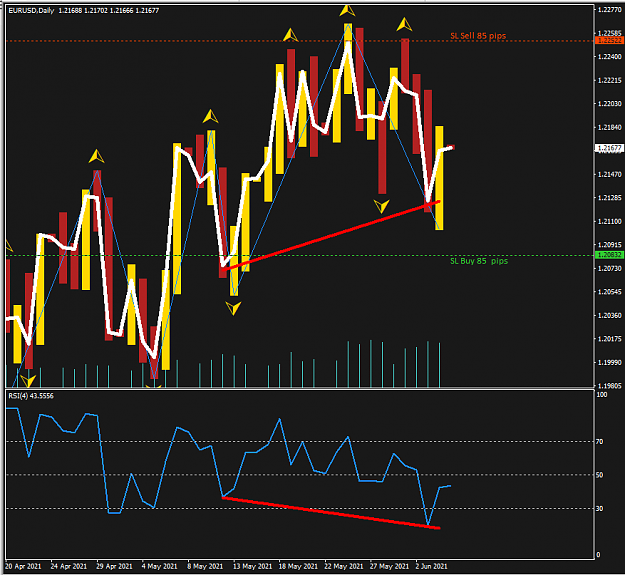Image resolution: width=625 pixels, height=575 pixels.
Task: Click the EURUSD,Daily chart title
Action: (x=31, y=10)
